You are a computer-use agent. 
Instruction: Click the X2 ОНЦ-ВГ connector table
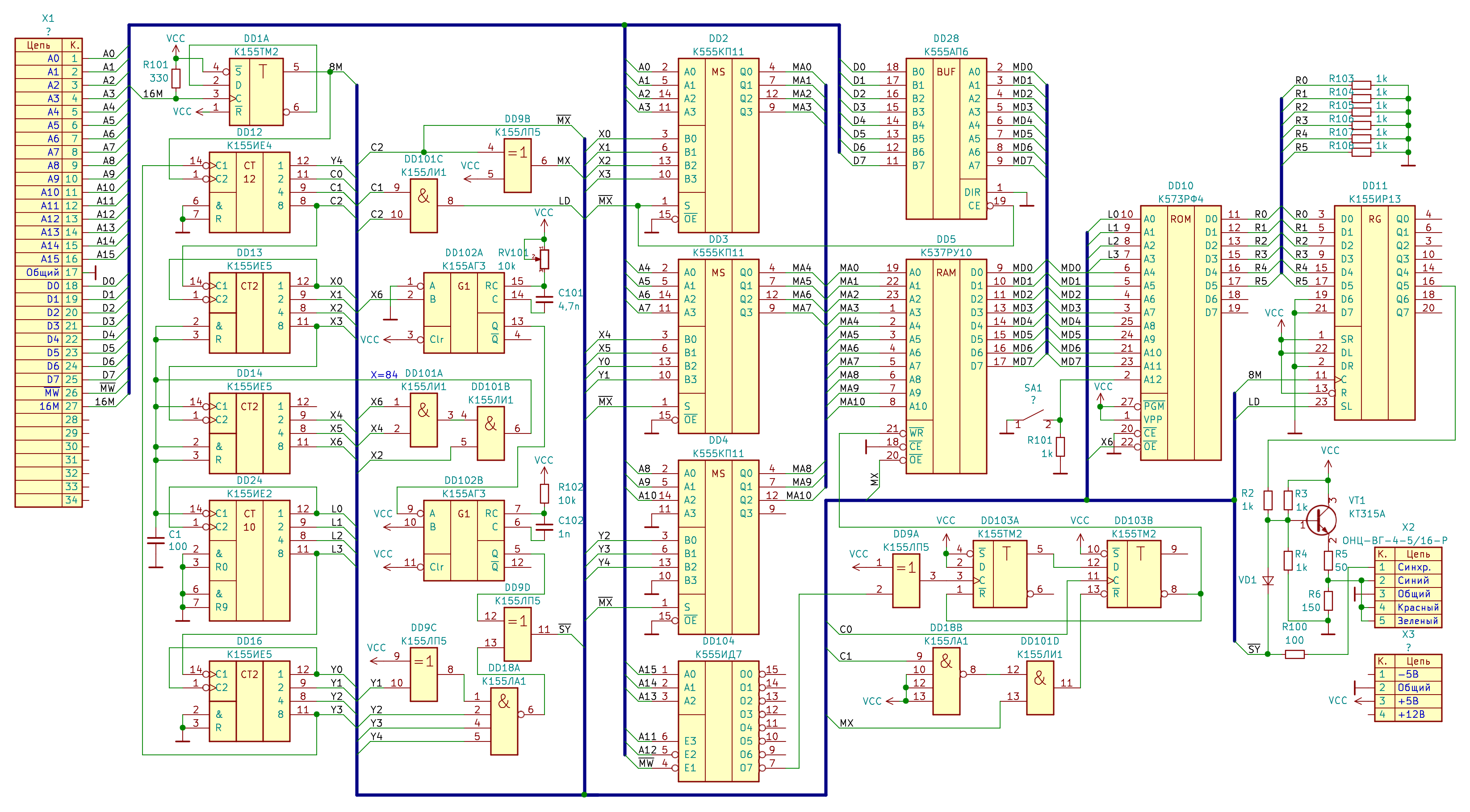coord(1408,587)
